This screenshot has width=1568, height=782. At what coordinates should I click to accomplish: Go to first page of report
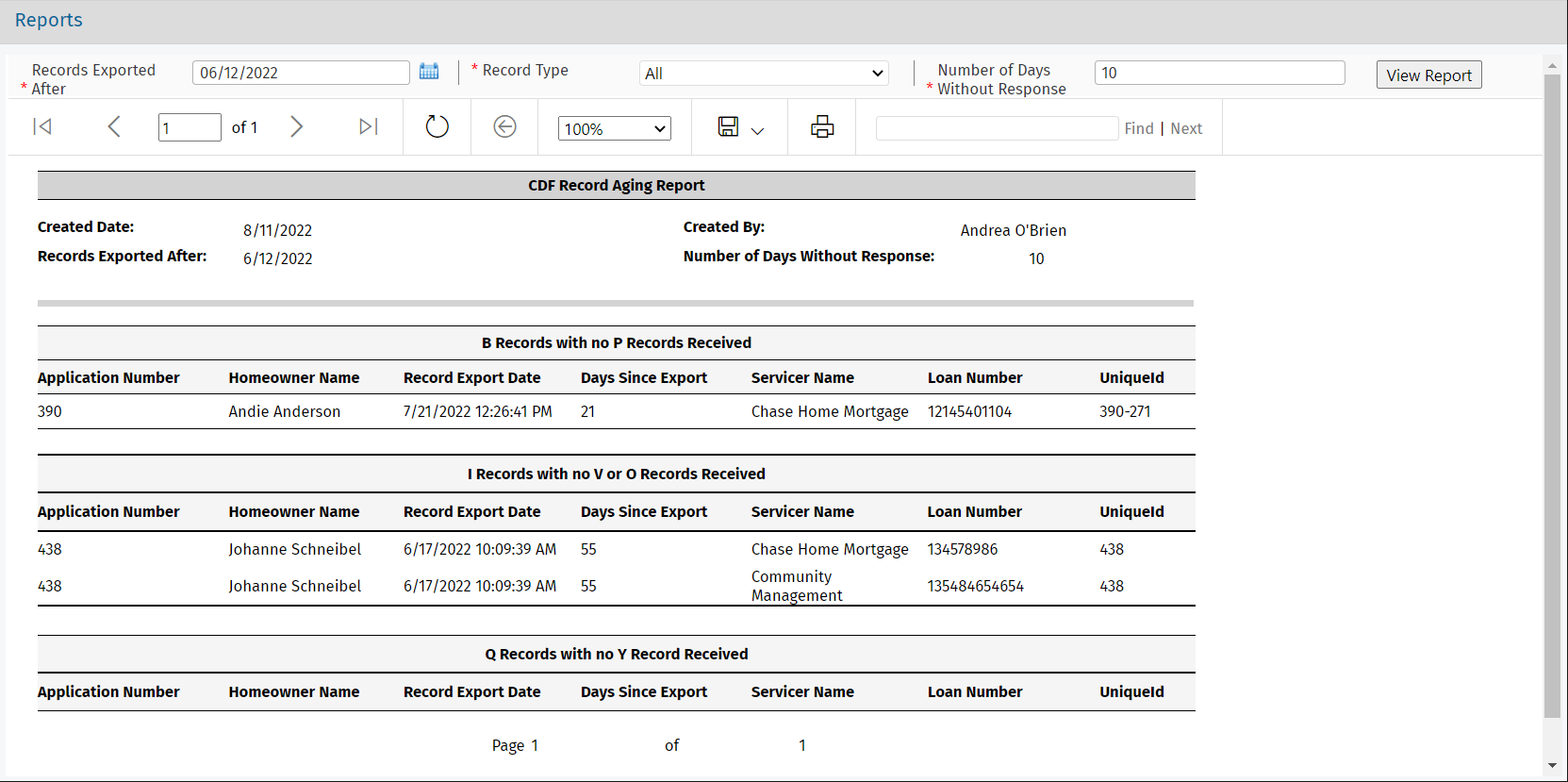coord(42,126)
